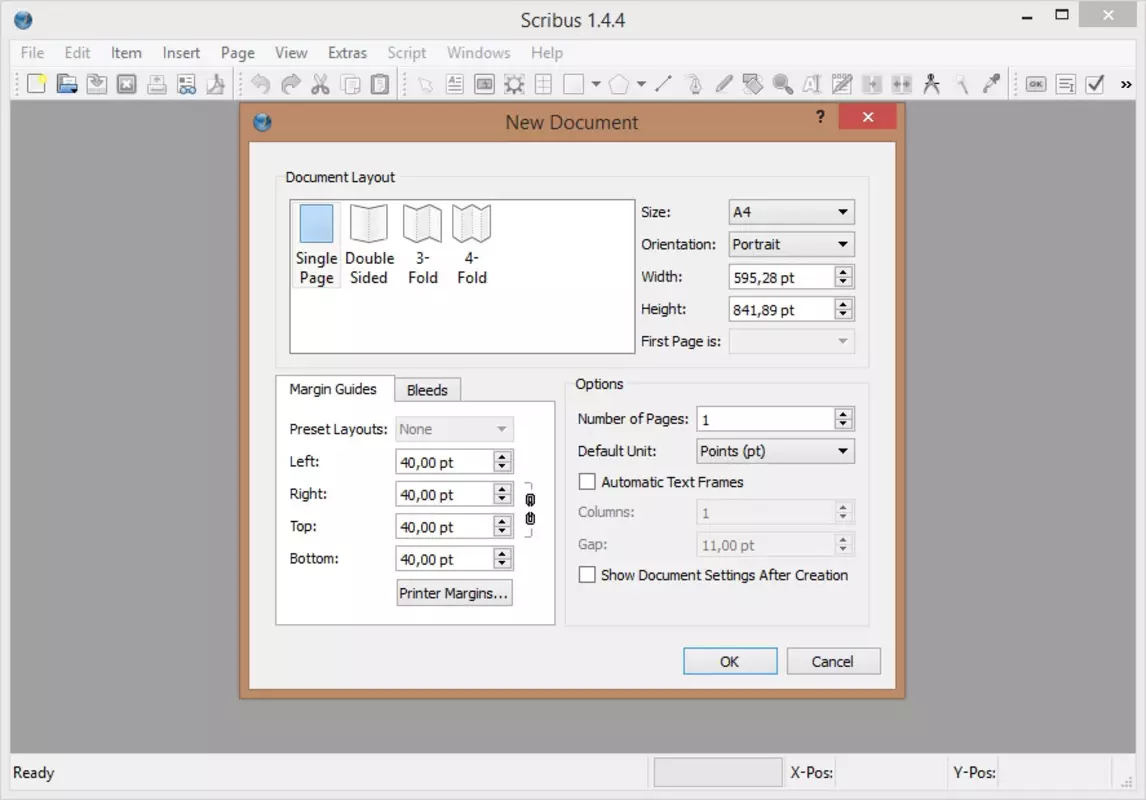Viewport: 1146px width, 800px height.
Task: Click the Cut scissors icon
Action: (320, 84)
